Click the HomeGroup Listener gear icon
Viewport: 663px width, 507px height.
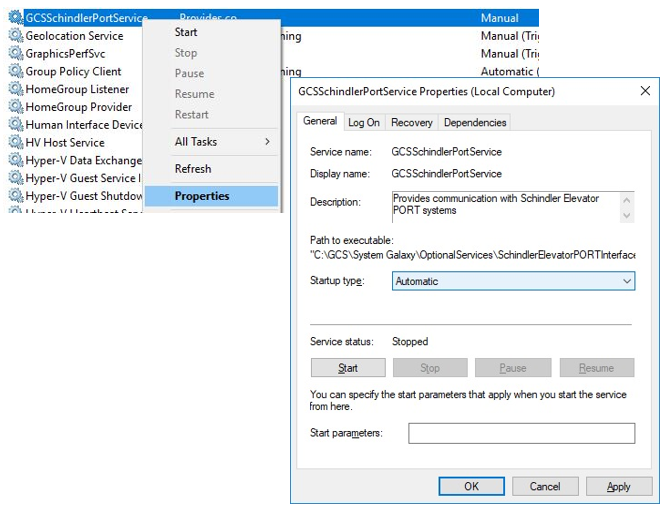click(16, 89)
